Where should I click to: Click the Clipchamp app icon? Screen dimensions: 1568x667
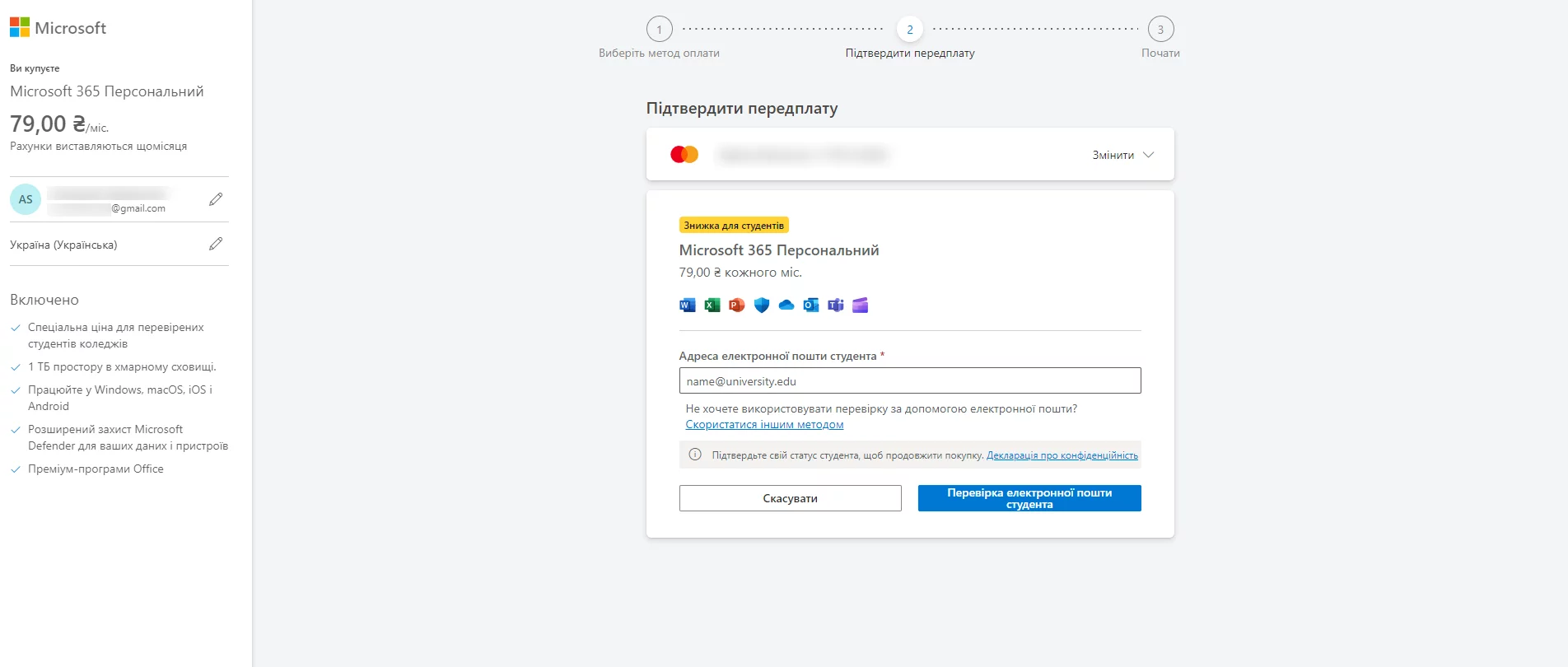[861, 306]
